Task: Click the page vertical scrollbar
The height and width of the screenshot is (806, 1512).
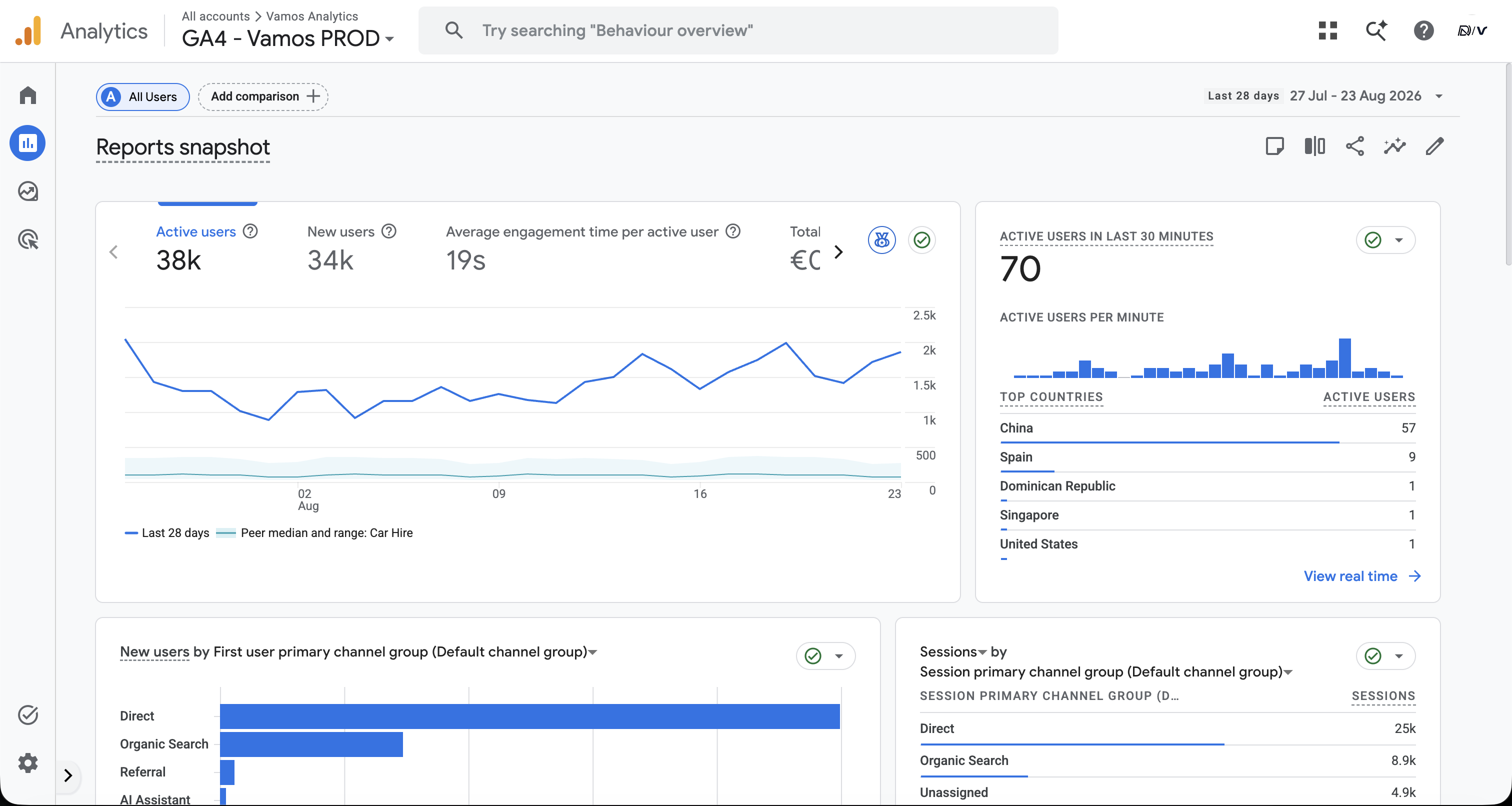Action: 1507,164
